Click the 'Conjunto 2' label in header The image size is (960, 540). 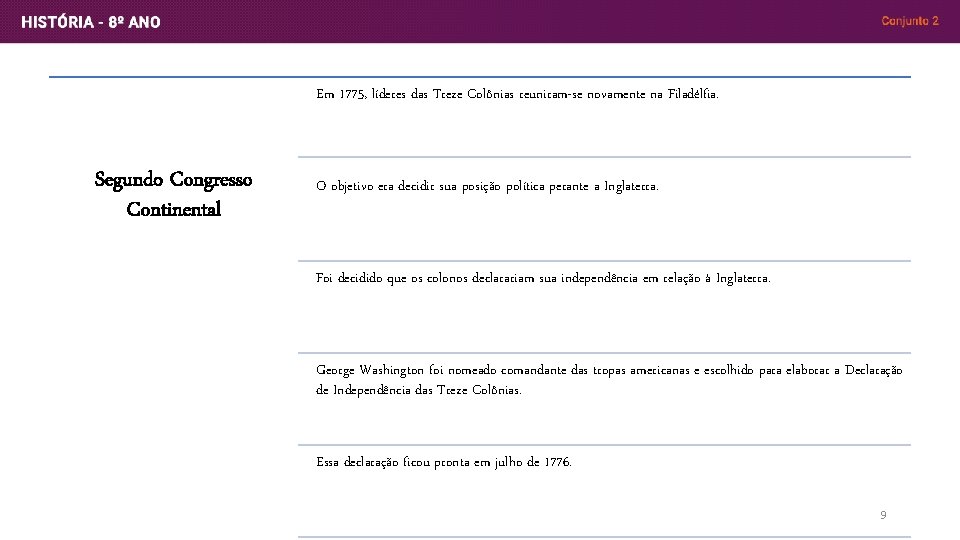point(910,21)
